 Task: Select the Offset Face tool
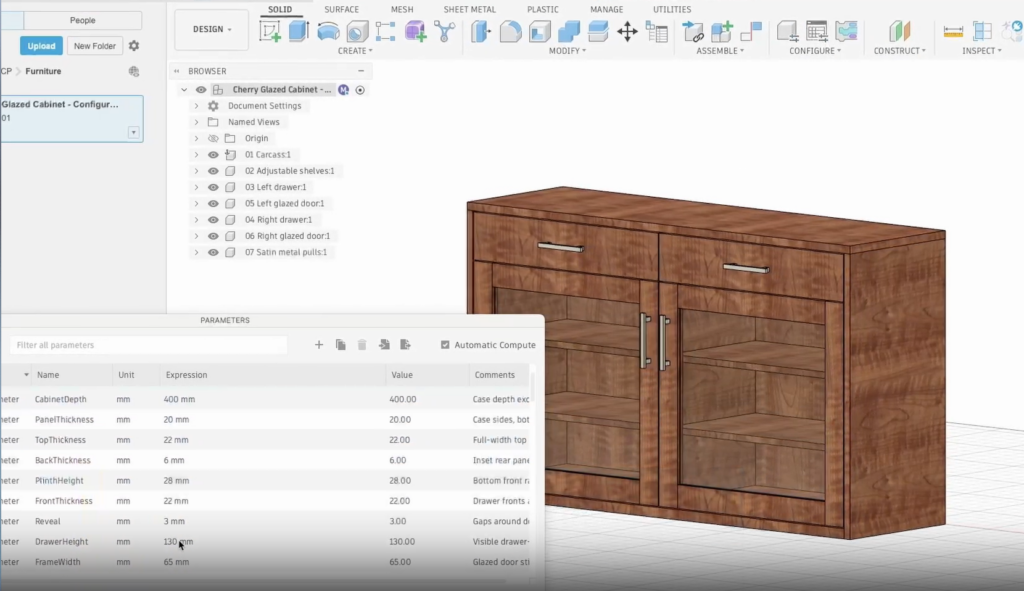click(598, 31)
